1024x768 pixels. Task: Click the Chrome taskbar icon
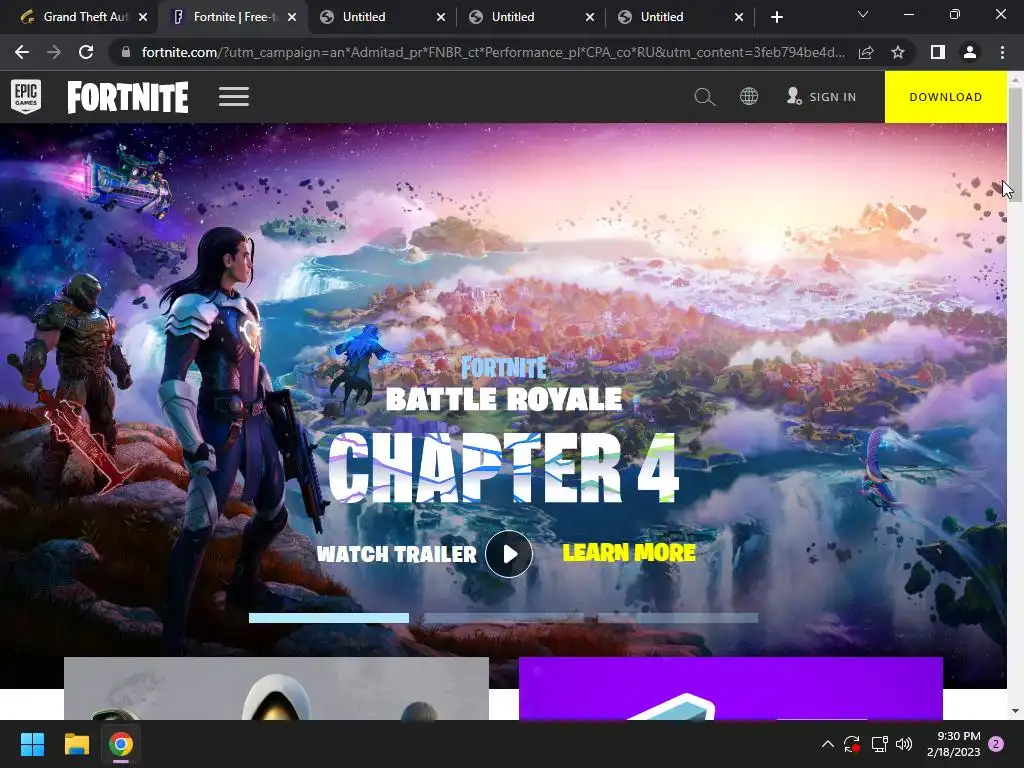point(121,744)
